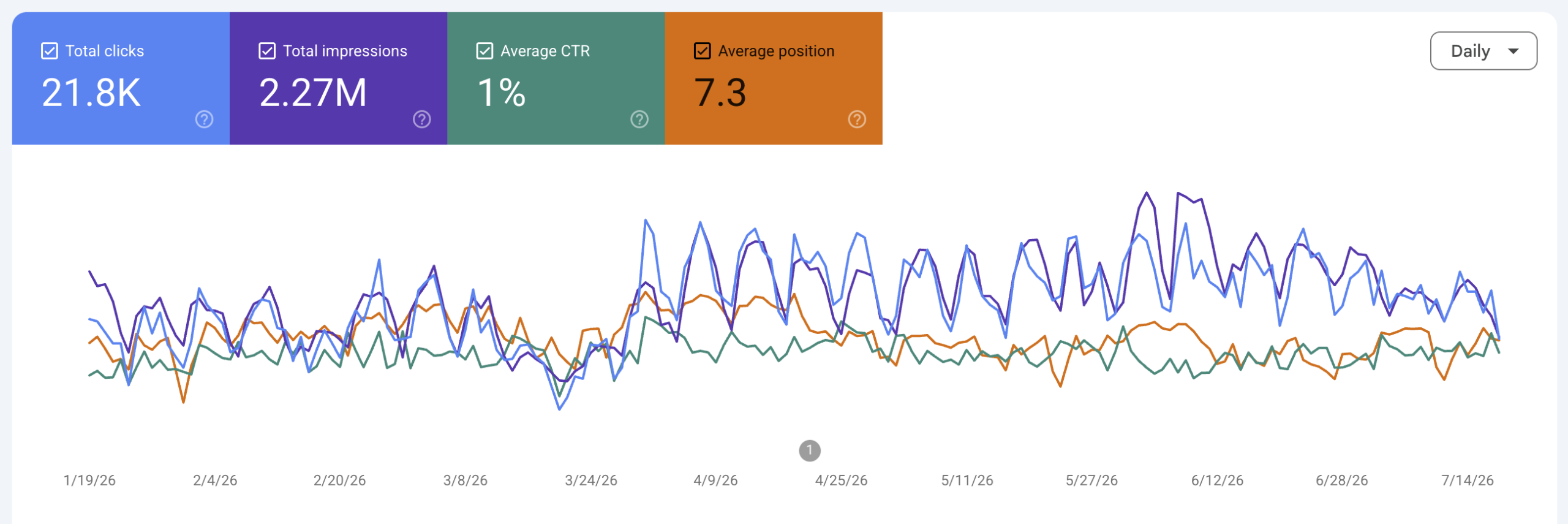The width and height of the screenshot is (1568, 524).
Task: Click the 1% Average CTR value
Action: tap(501, 93)
